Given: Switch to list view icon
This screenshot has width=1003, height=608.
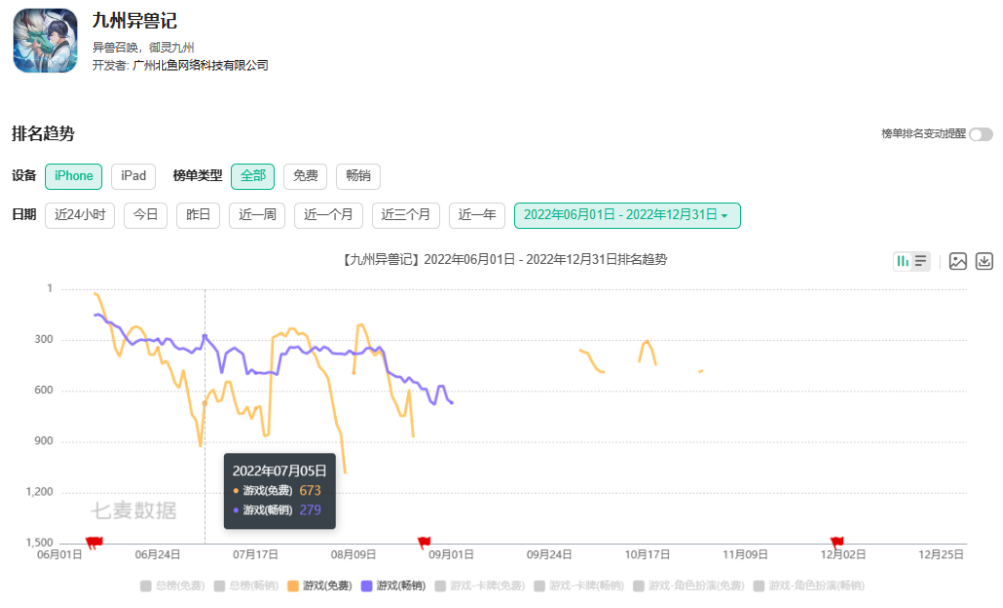Looking at the screenshot, I should (921, 261).
